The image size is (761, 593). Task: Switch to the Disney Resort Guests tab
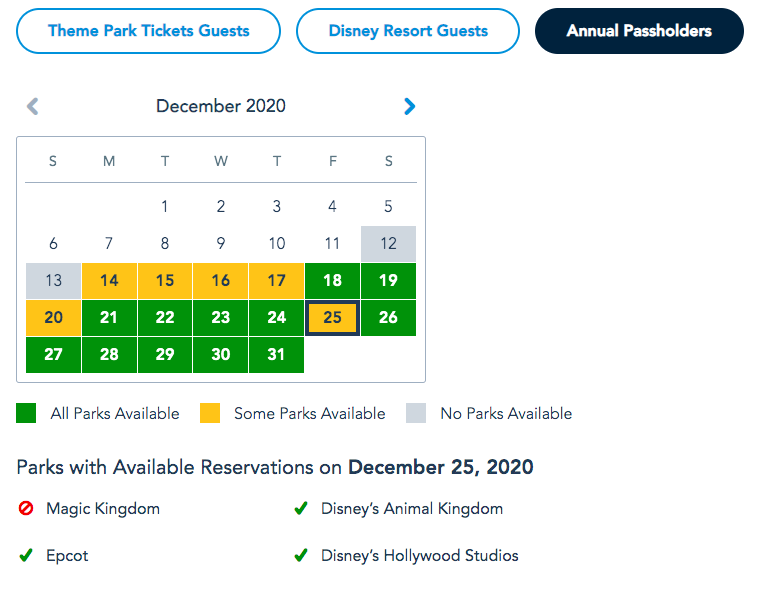(x=408, y=31)
